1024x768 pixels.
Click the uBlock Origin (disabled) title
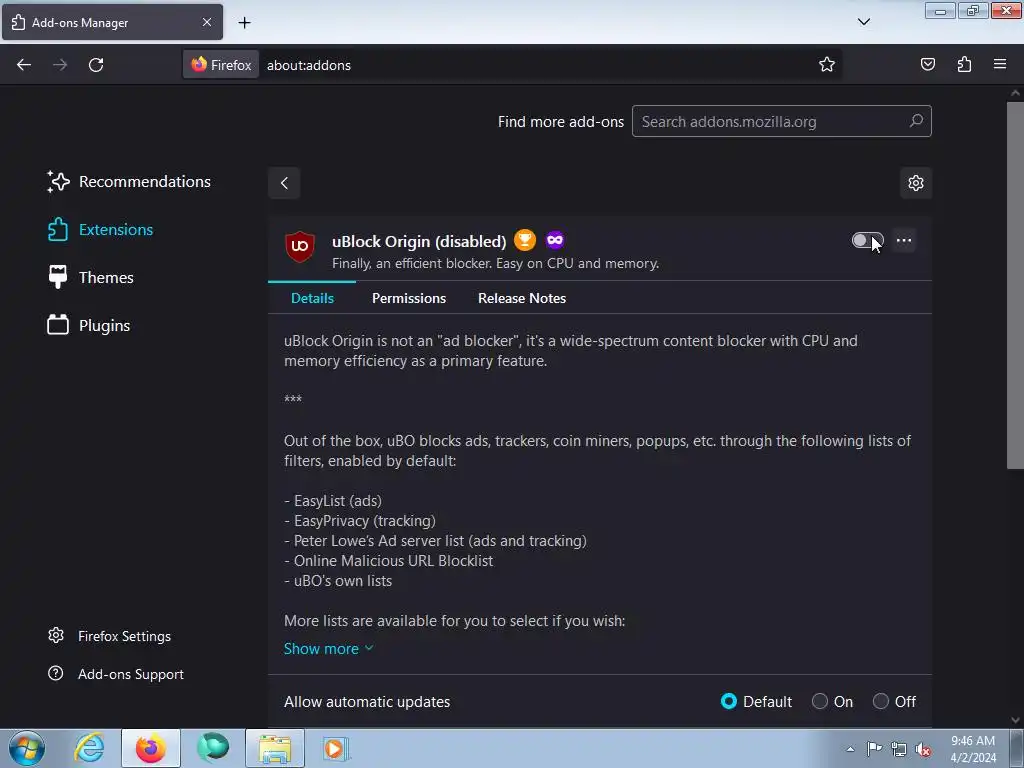[x=419, y=242]
